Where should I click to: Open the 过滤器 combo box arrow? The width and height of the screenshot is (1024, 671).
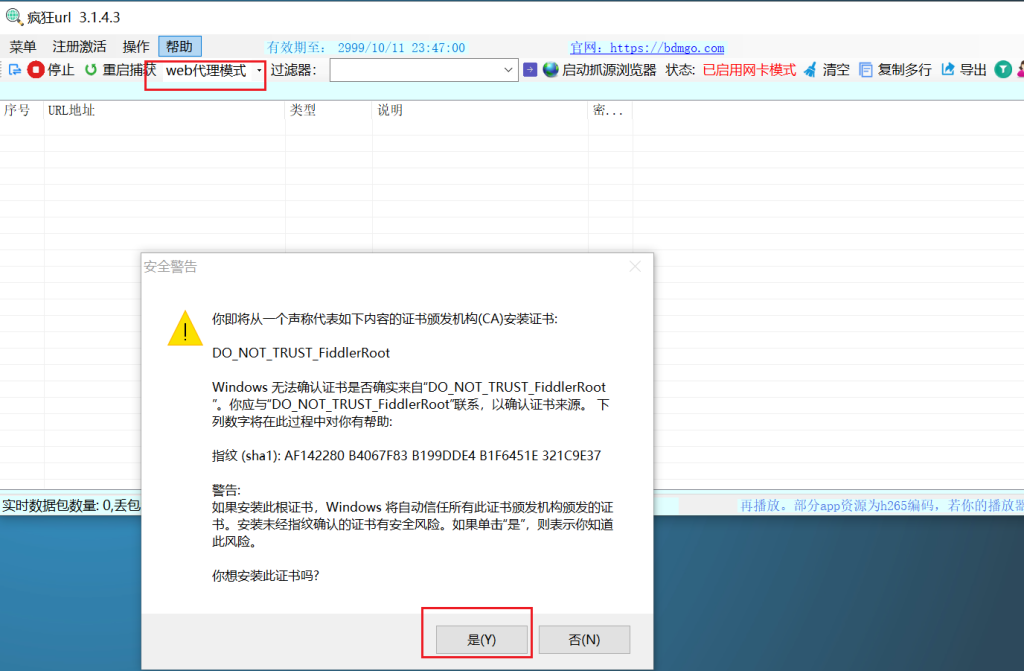(x=508, y=70)
